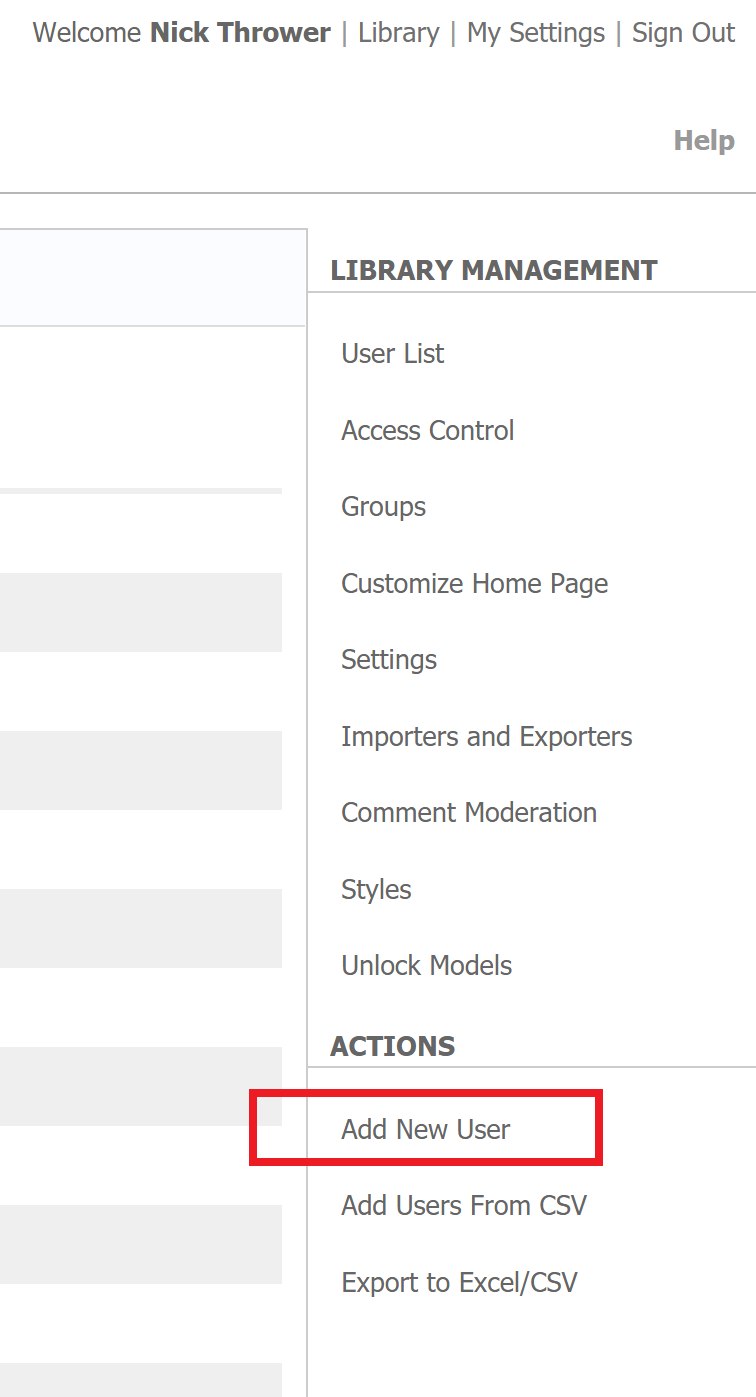The height and width of the screenshot is (1397, 756).
Task: Select Access Control menu item
Action: point(427,431)
